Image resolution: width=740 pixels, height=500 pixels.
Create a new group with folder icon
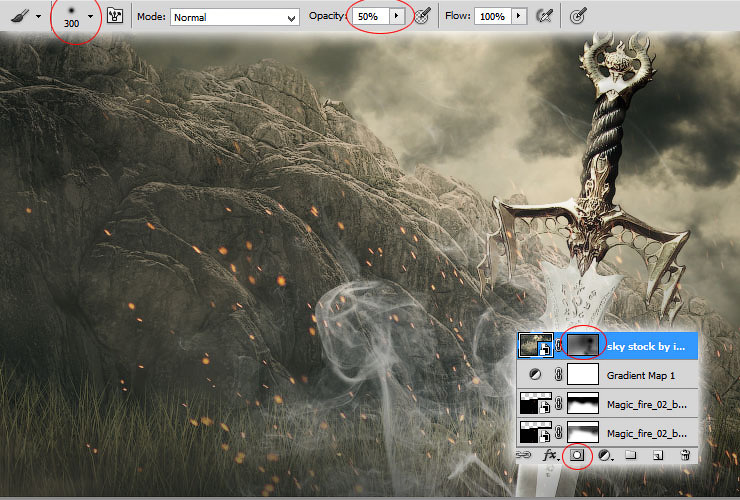[631, 455]
